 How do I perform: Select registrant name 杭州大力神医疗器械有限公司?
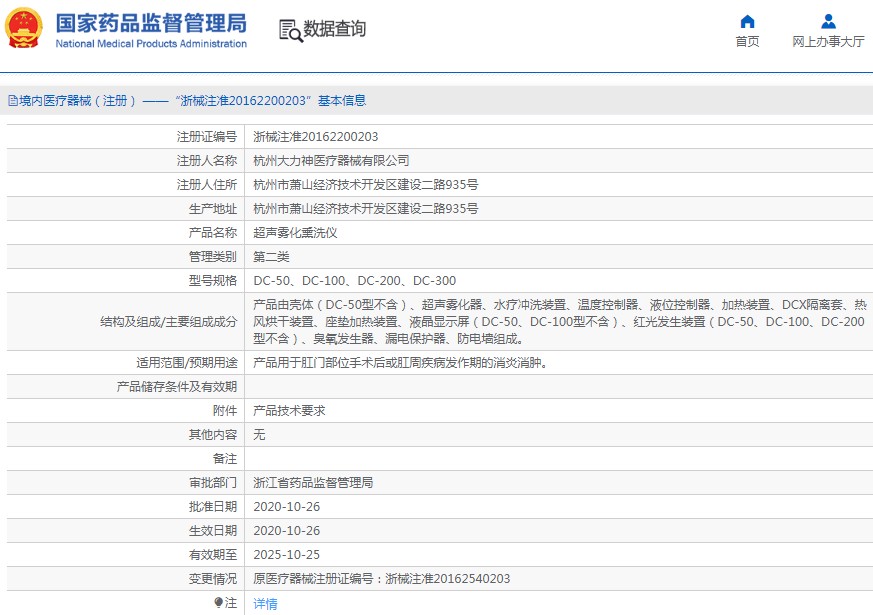click(331, 161)
